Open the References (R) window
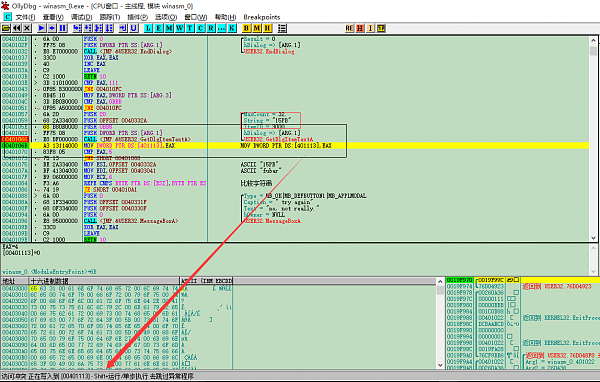 [211, 28]
